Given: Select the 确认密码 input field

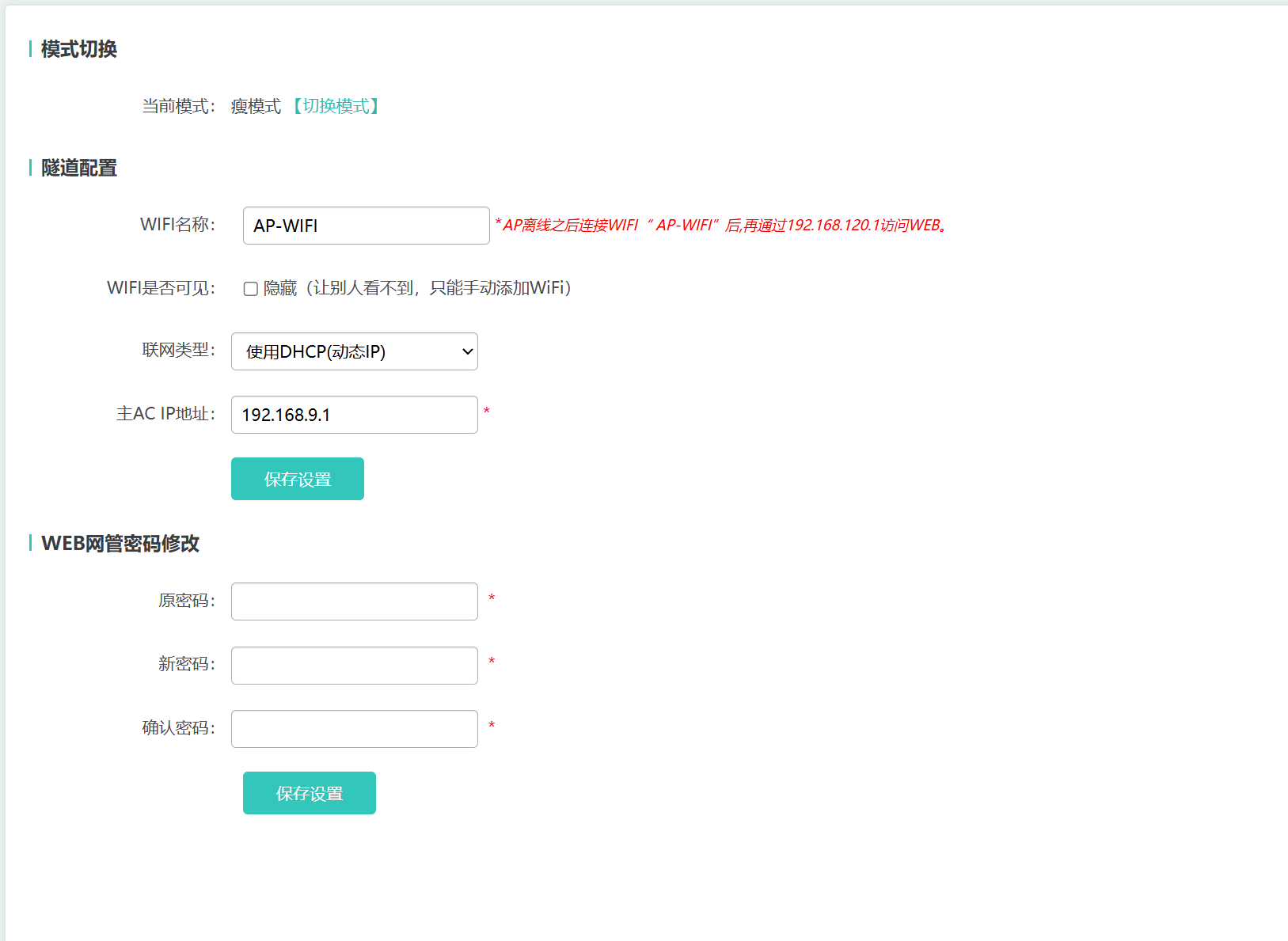Looking at the screenshot, I should click(x=354, y=729).
